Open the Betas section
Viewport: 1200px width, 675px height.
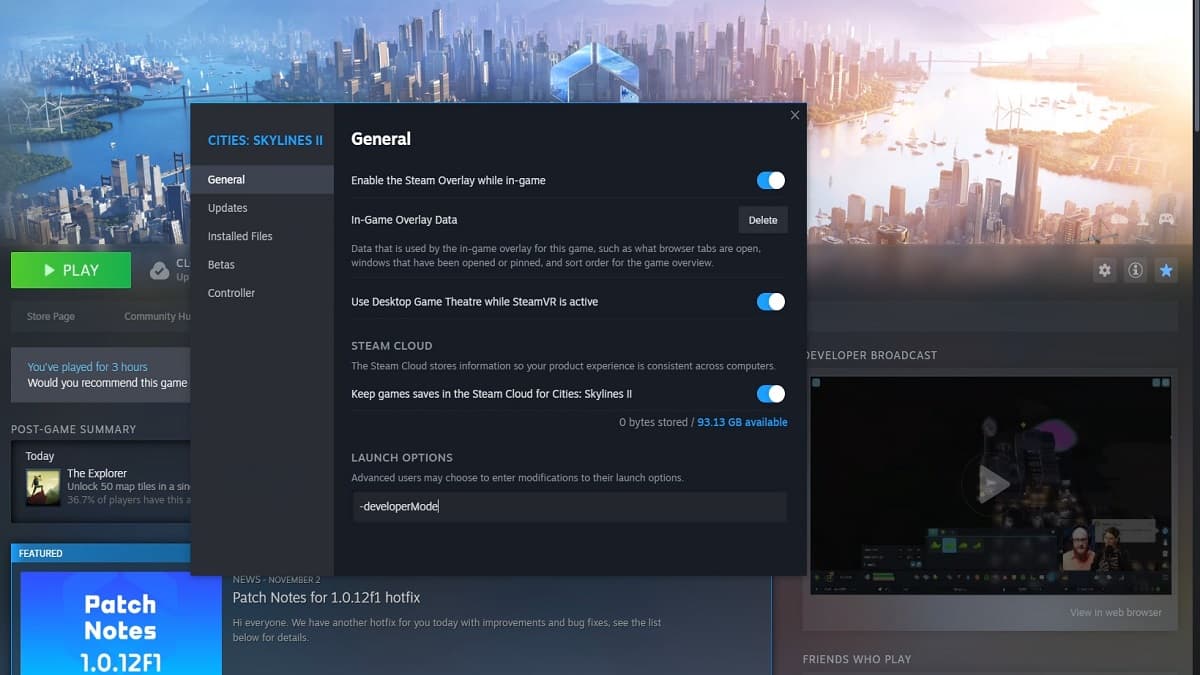(220, 264)
